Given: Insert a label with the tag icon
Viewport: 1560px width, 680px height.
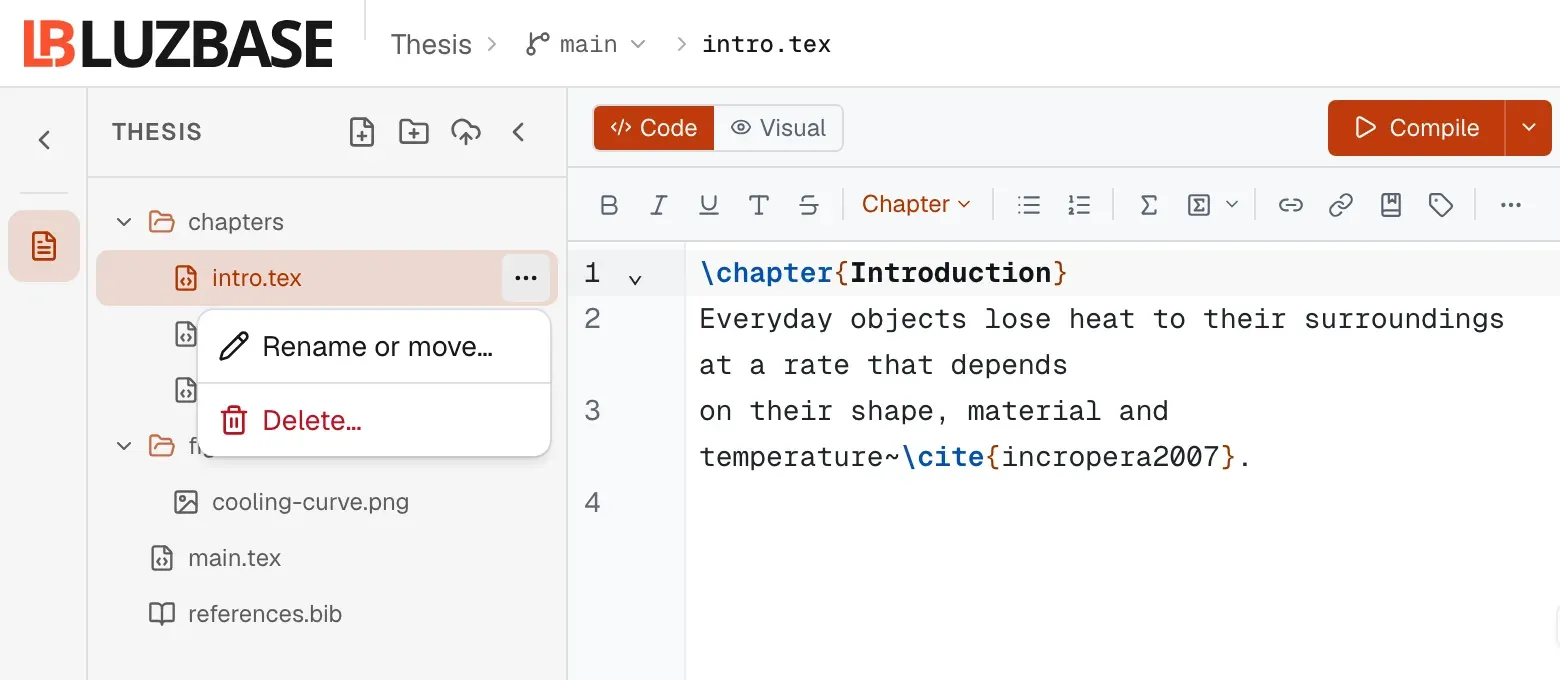Looking at the screenshot, I should pyautogui.click(x=1441, y=205).
